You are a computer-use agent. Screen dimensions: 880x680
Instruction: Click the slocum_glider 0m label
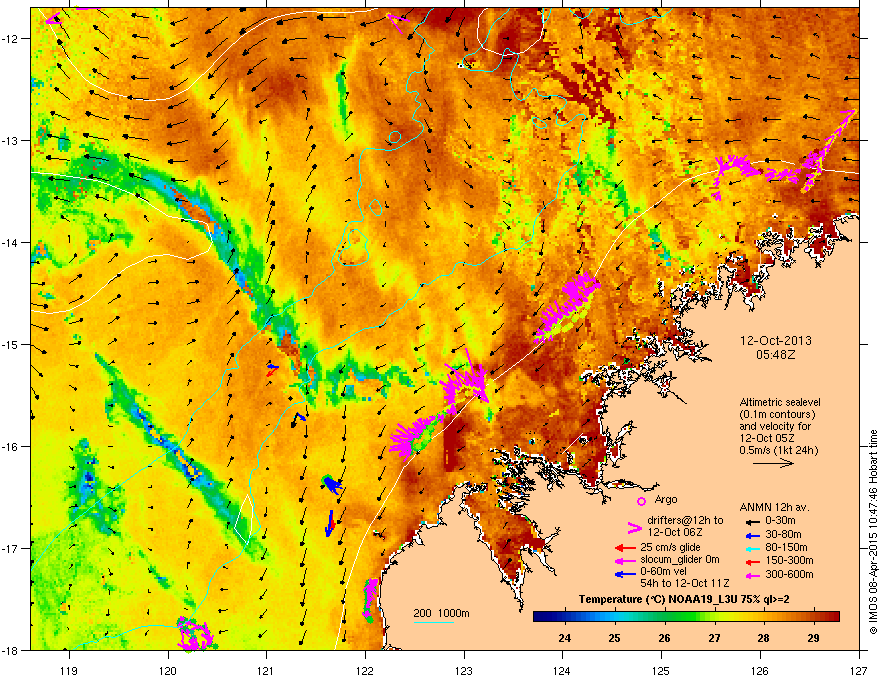(680, 559)
